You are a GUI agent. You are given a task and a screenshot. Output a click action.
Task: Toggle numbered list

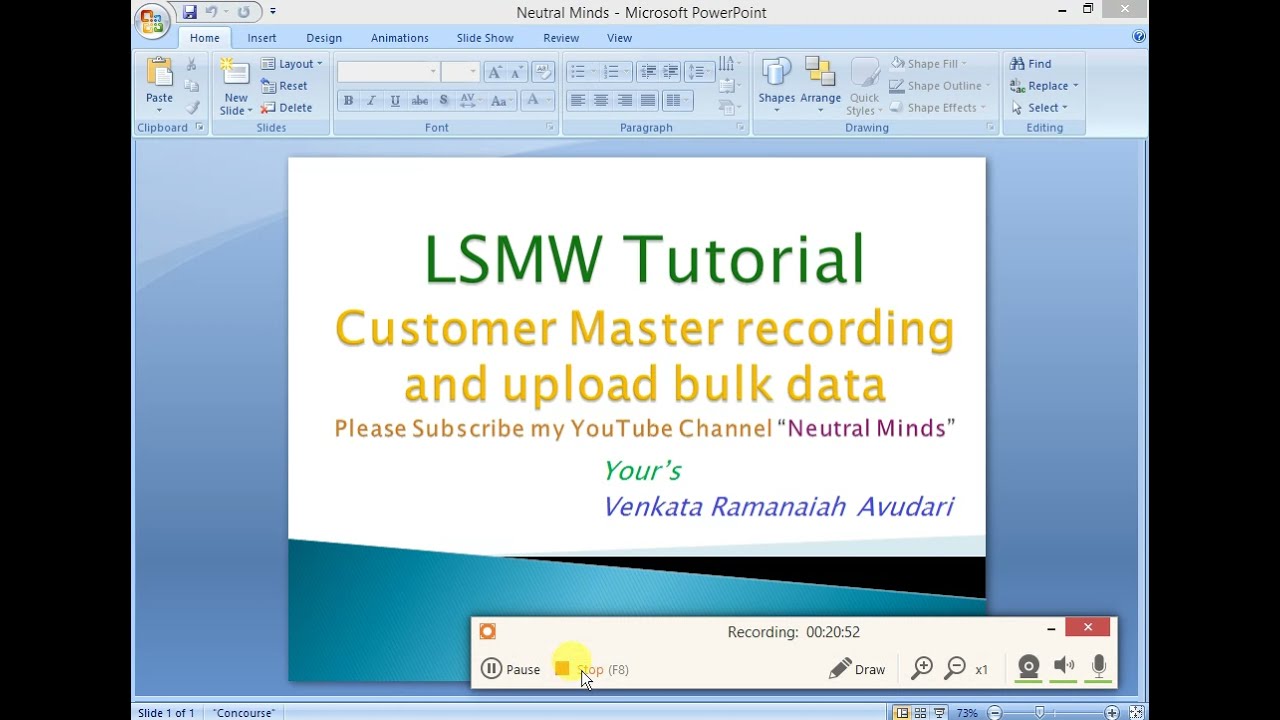(x=614, y=72)
